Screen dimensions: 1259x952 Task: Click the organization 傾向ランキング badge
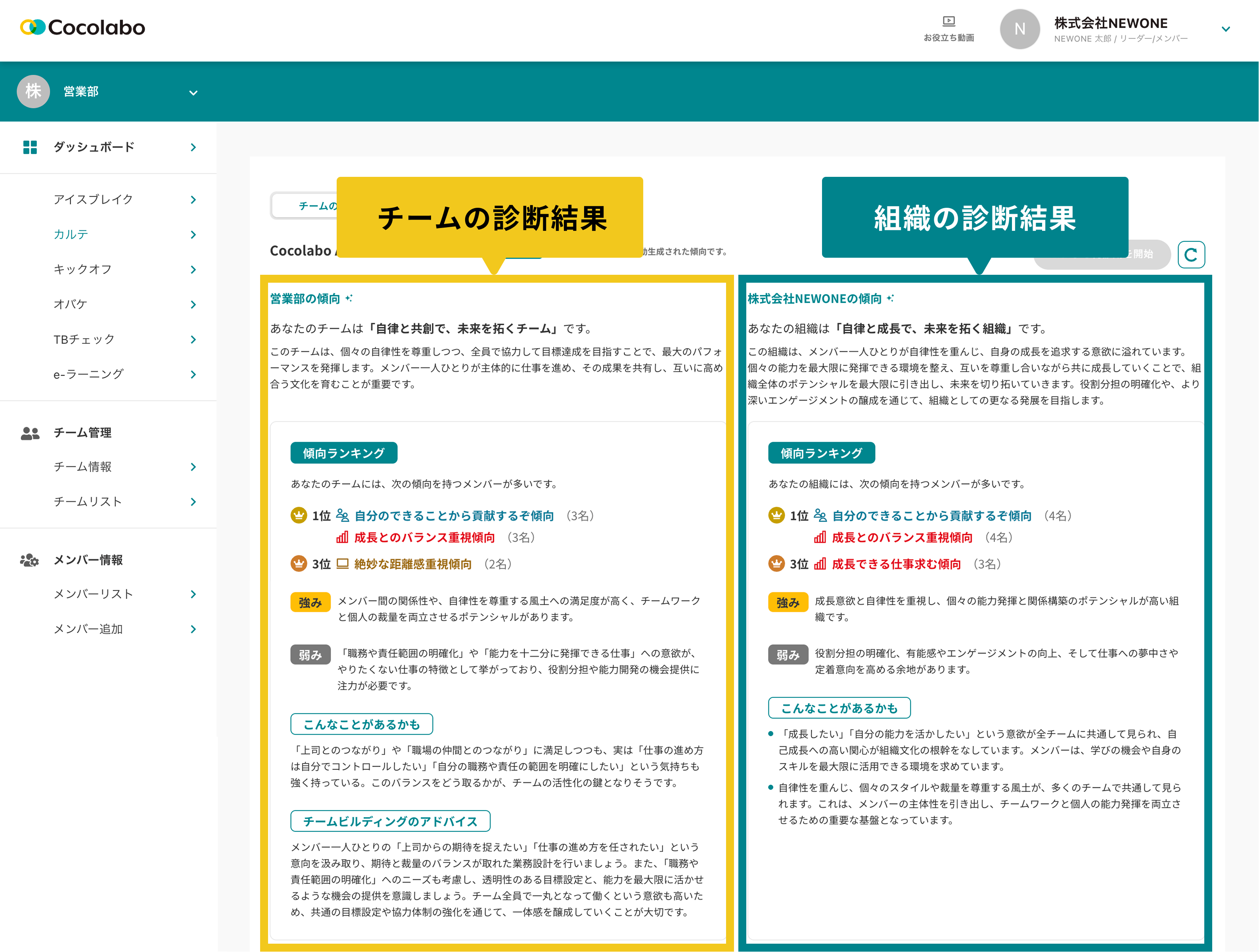821,453
